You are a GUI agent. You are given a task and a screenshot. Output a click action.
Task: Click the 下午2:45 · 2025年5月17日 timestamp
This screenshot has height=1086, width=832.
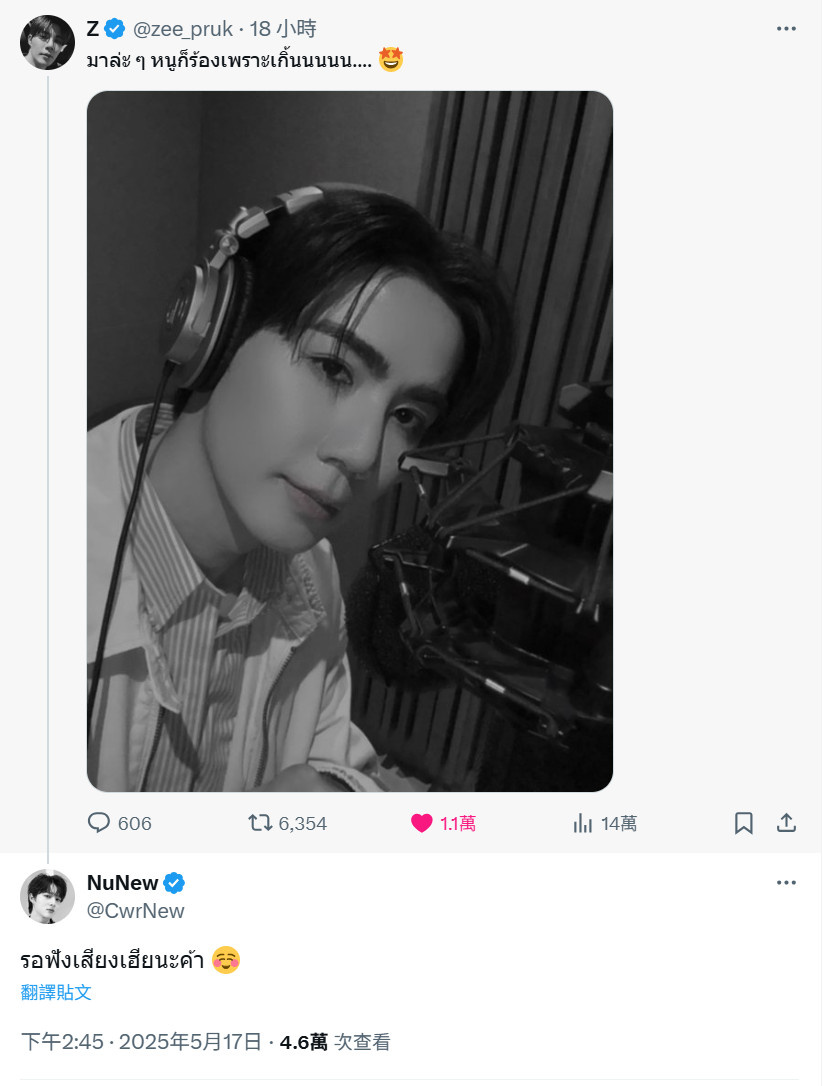point(141,1042)
